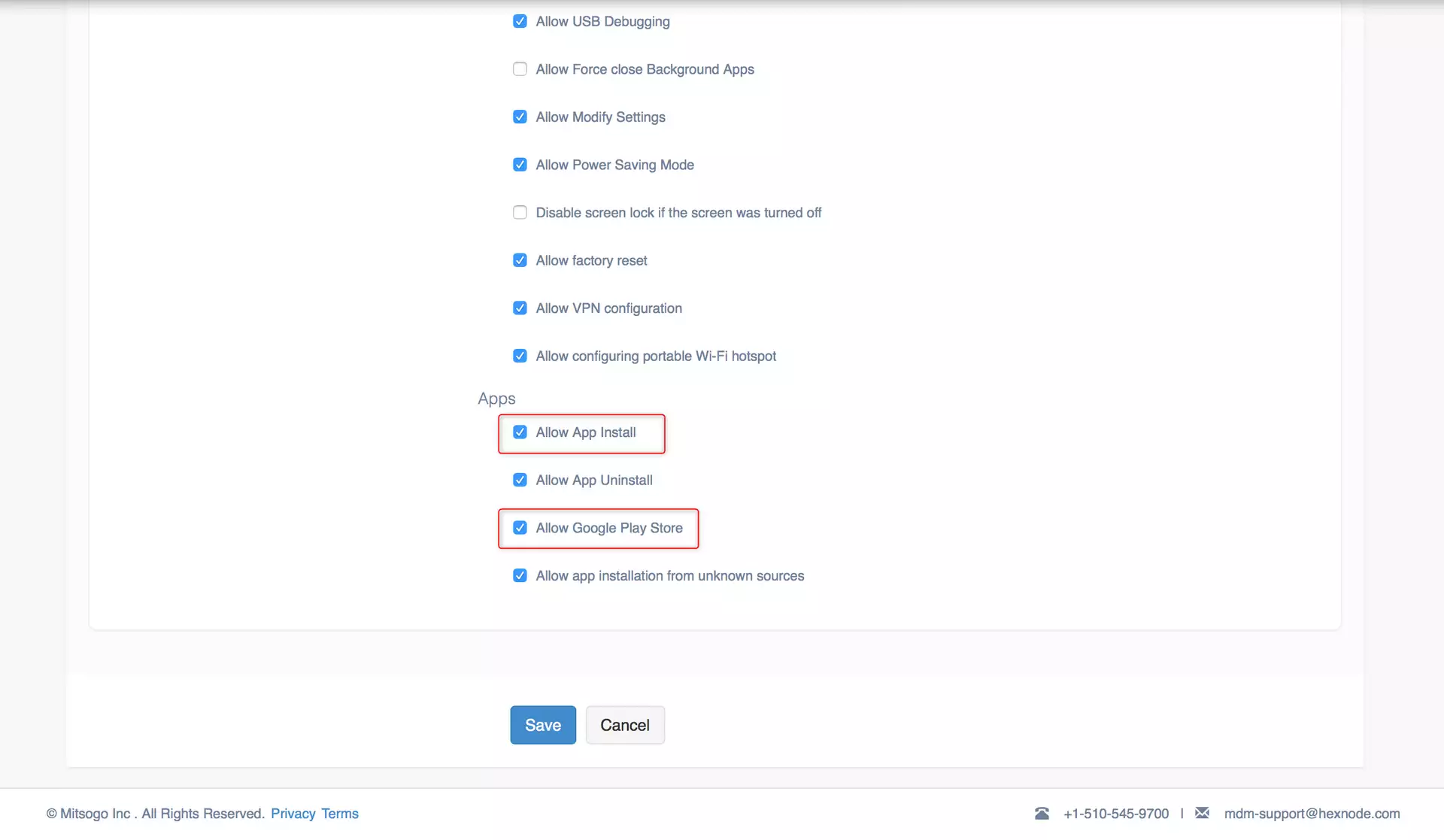Open the Privacy link in footer
1444x840 pixels.
pos(293,814)
